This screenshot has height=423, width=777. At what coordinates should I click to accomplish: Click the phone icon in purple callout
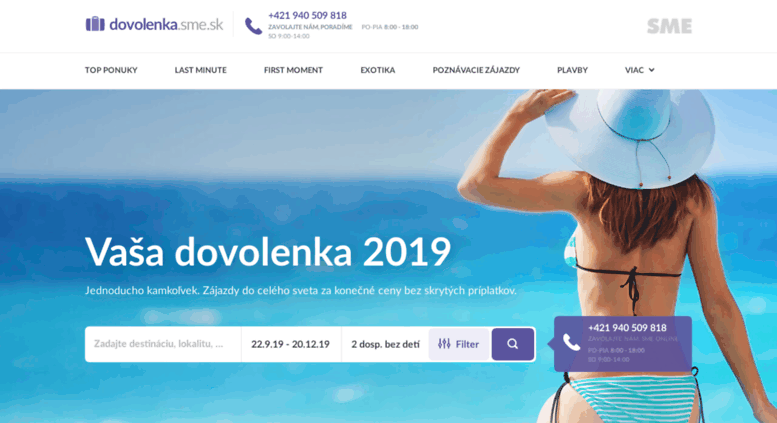click(571, 342)
